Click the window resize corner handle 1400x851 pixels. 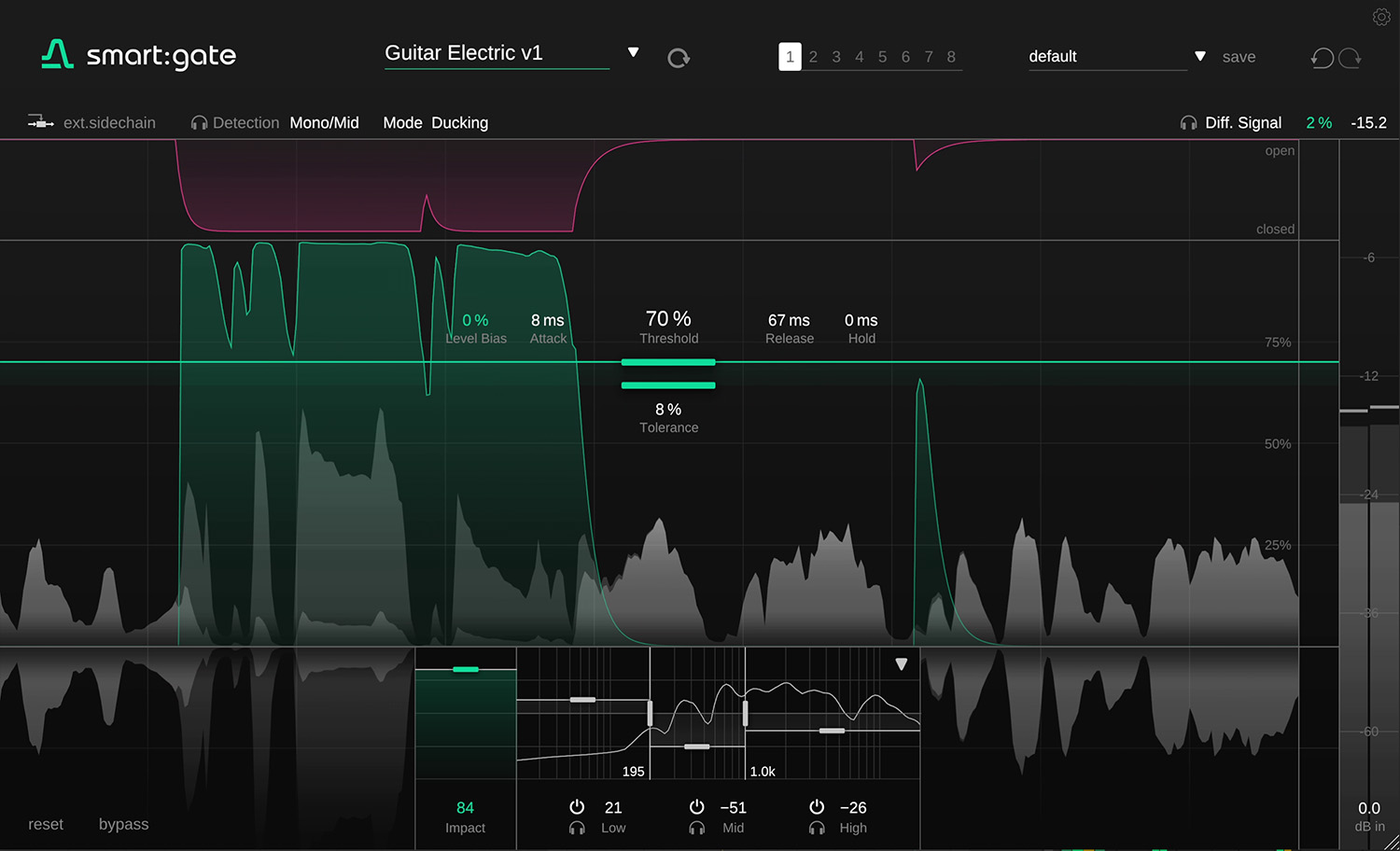click(1392, 843)
